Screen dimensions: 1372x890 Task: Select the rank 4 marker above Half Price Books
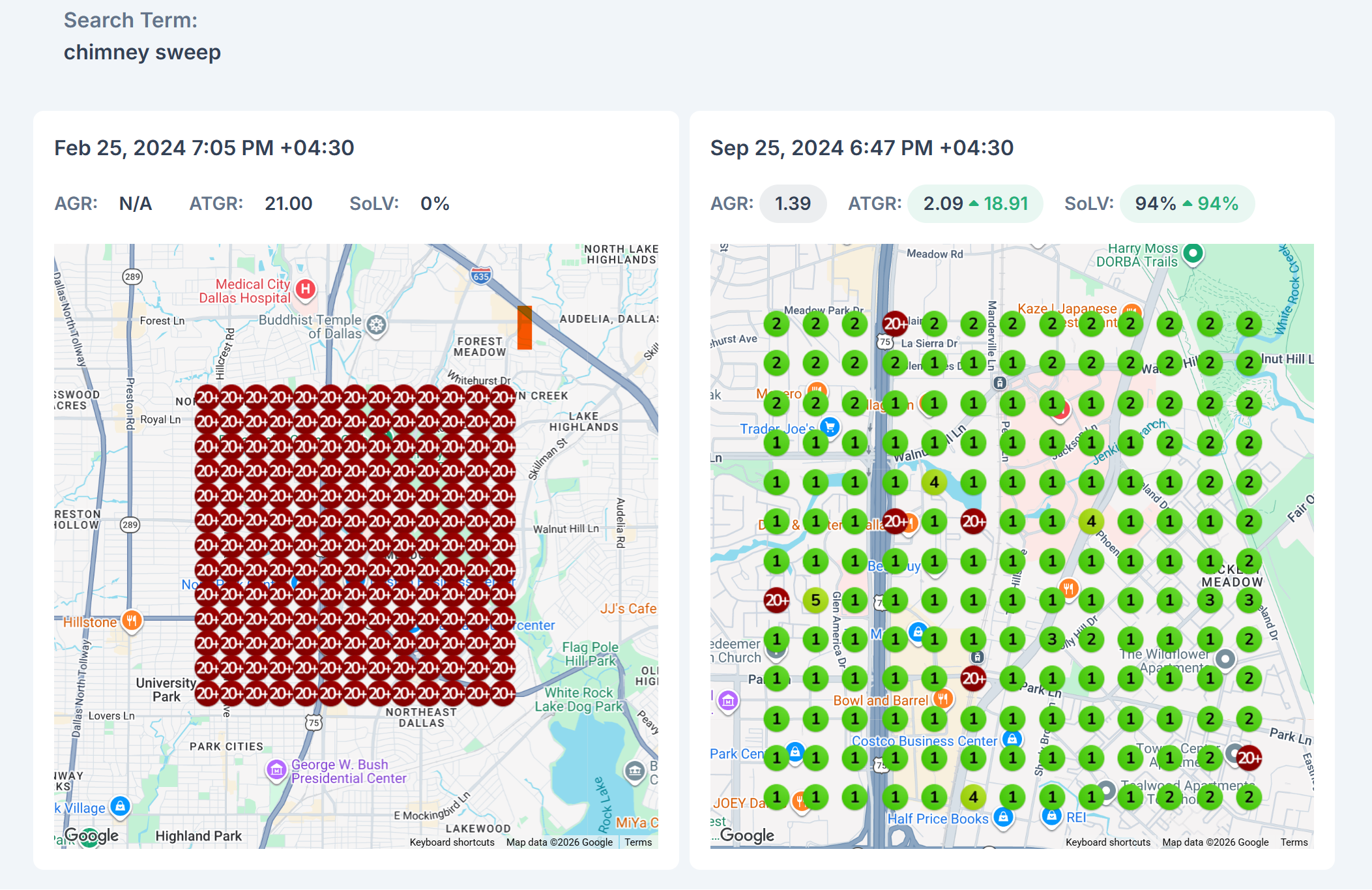pos(973,797)
